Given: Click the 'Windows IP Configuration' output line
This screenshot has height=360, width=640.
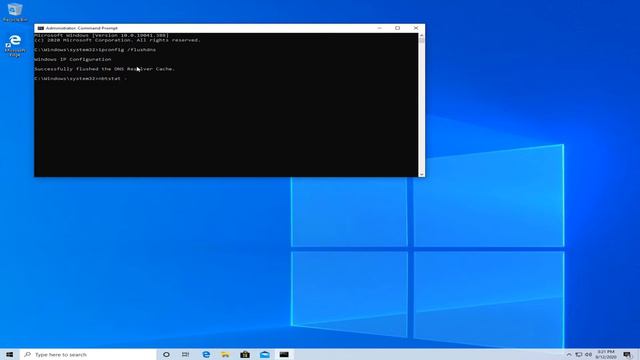Looking at the screenshot, I should point(73,59).
